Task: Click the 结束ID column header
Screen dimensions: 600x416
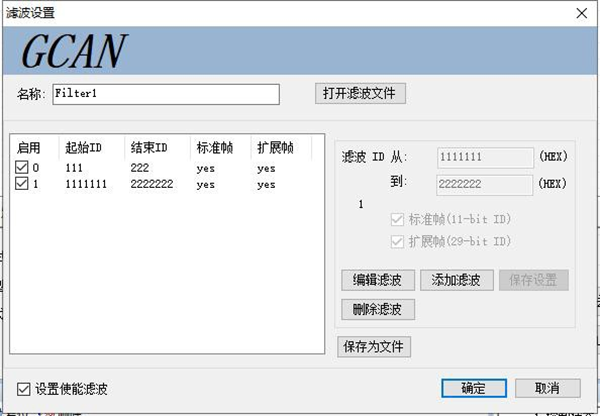Action: pyautogui.click(x=148, y=147)
